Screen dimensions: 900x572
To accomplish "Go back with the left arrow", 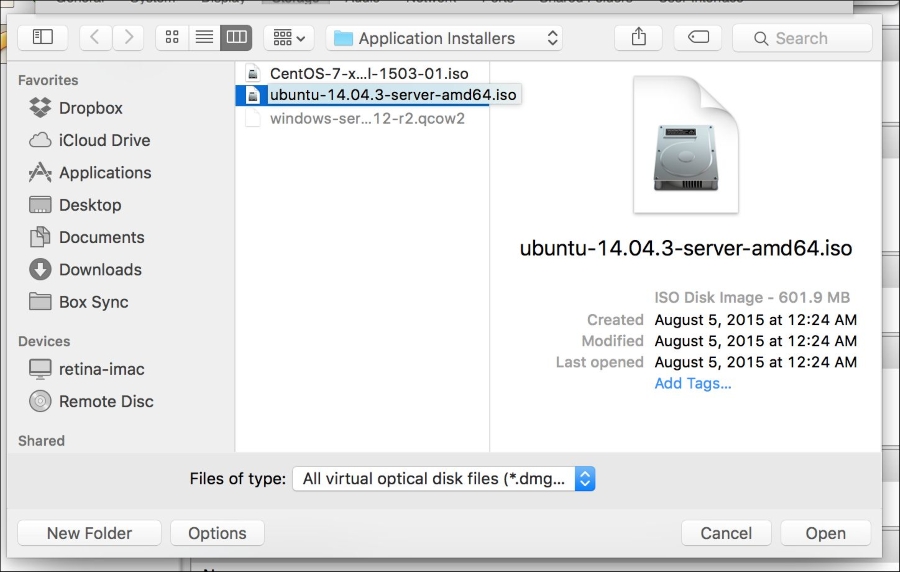I will point(95,38).
